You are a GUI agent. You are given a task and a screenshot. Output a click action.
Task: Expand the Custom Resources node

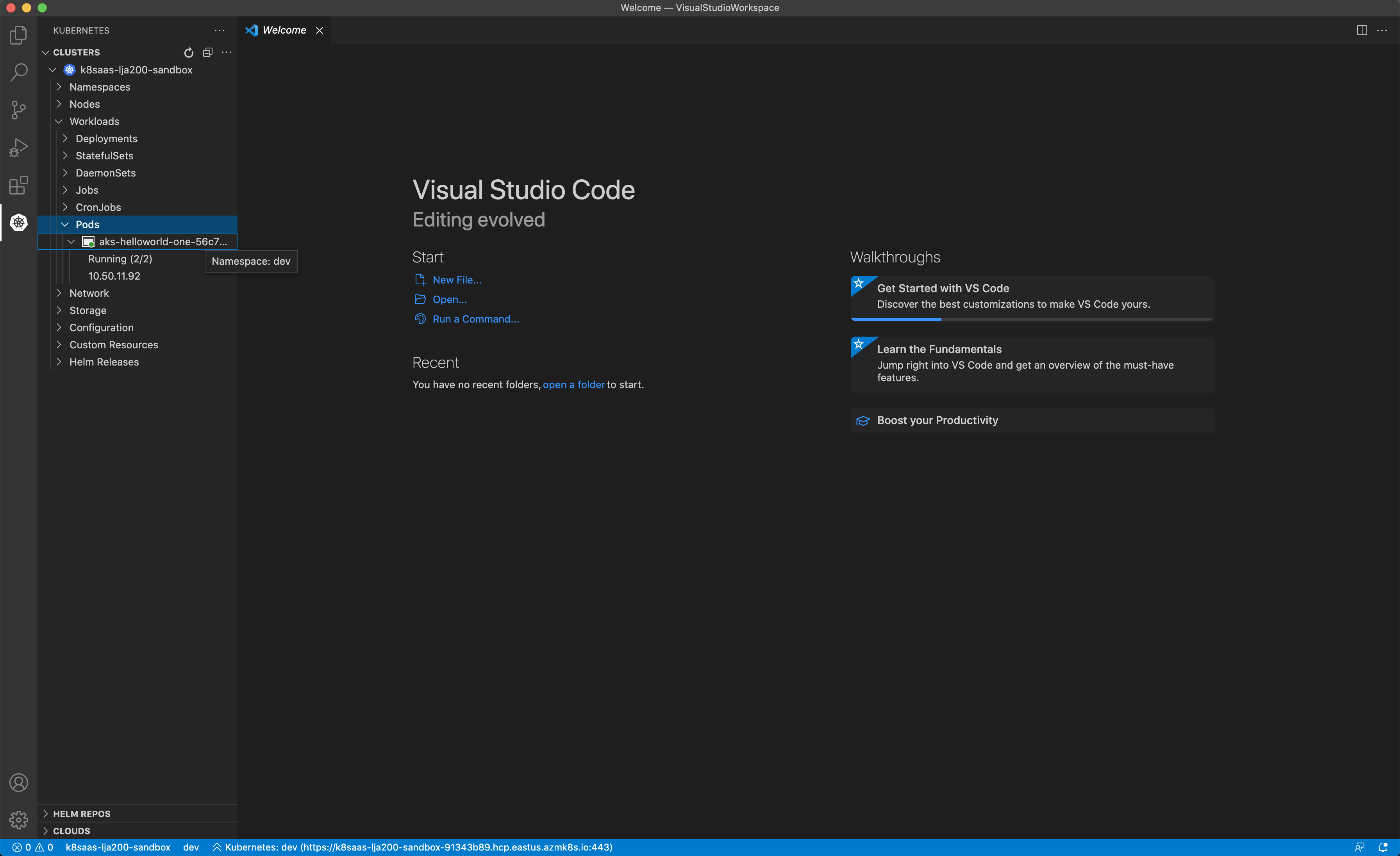(59, 344)
